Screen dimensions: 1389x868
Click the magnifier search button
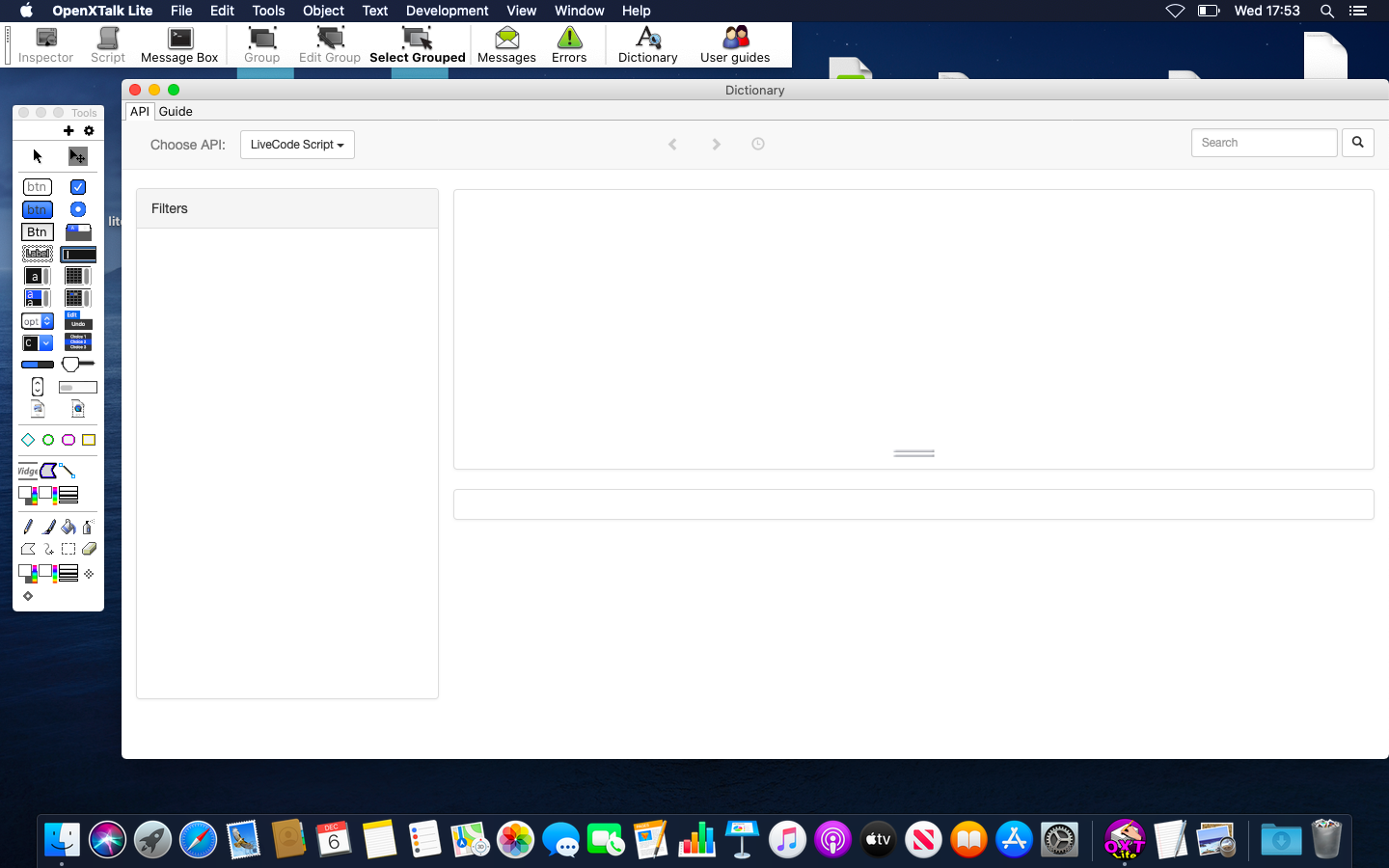(x=1358, y=143)
